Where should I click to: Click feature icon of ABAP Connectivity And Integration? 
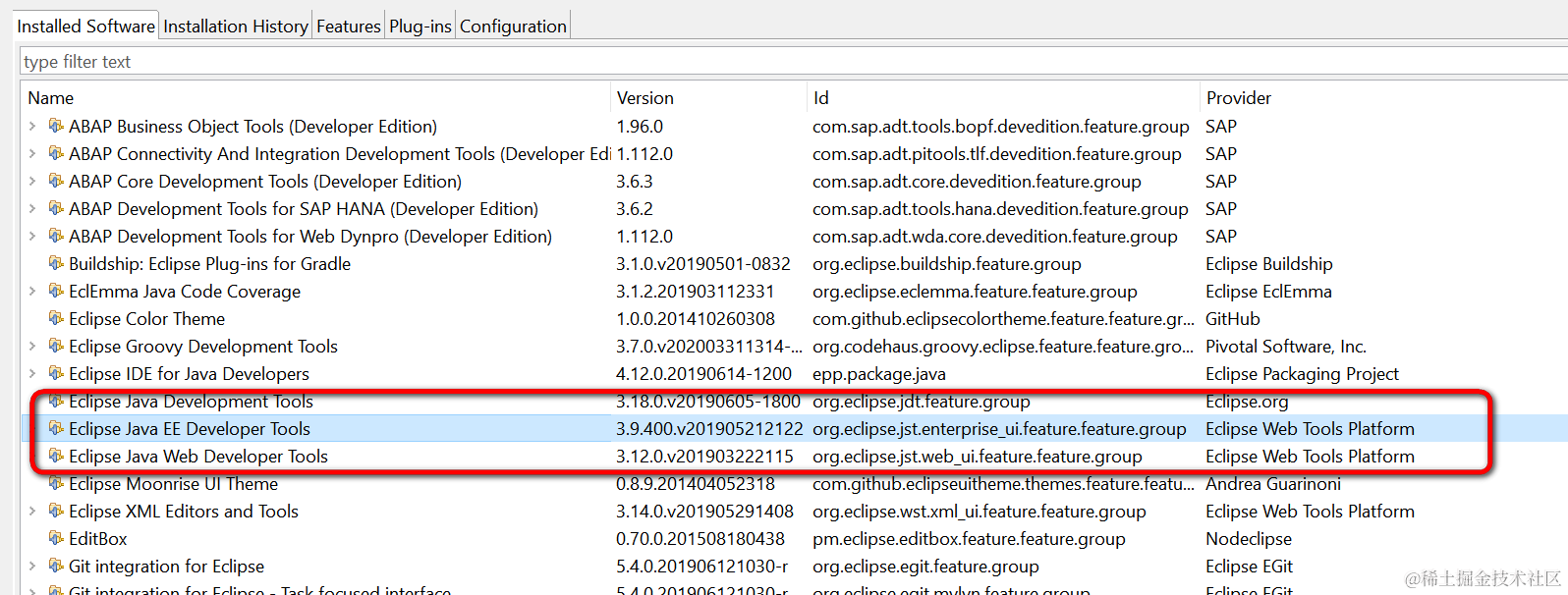56,153
